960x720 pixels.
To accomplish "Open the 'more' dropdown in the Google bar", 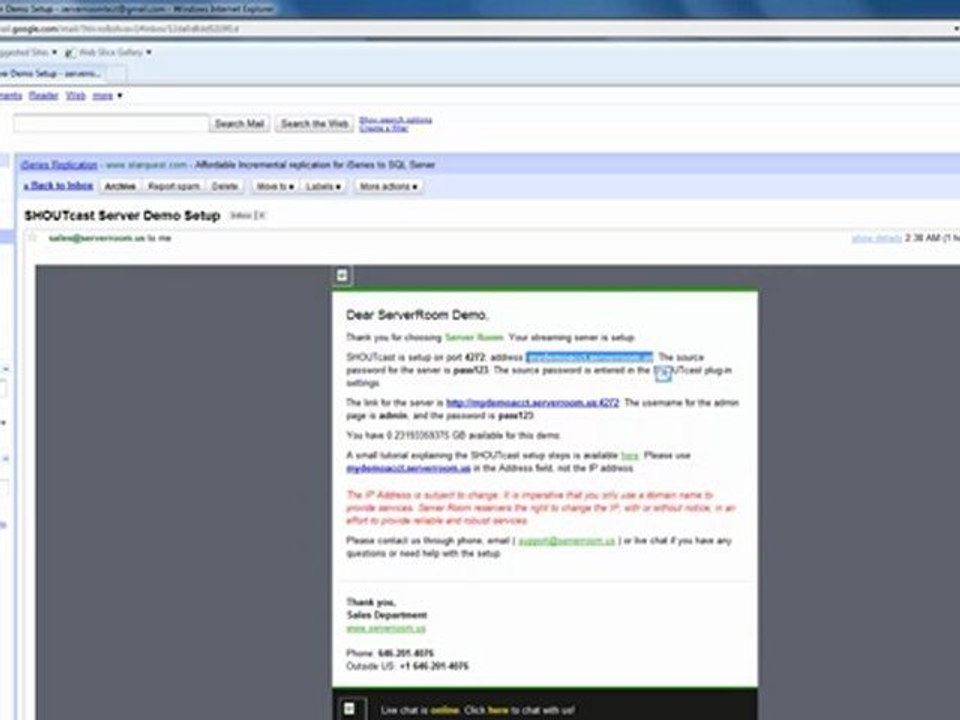I will [107, 96].
